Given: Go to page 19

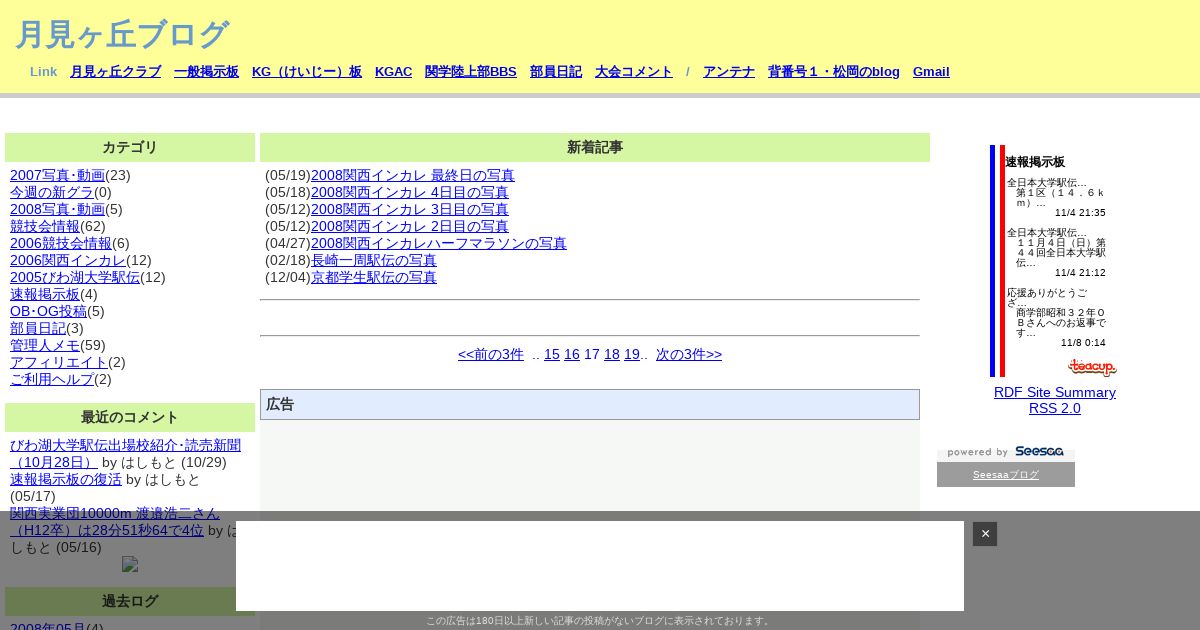Looking at the screenshot, I should (632, 354).
